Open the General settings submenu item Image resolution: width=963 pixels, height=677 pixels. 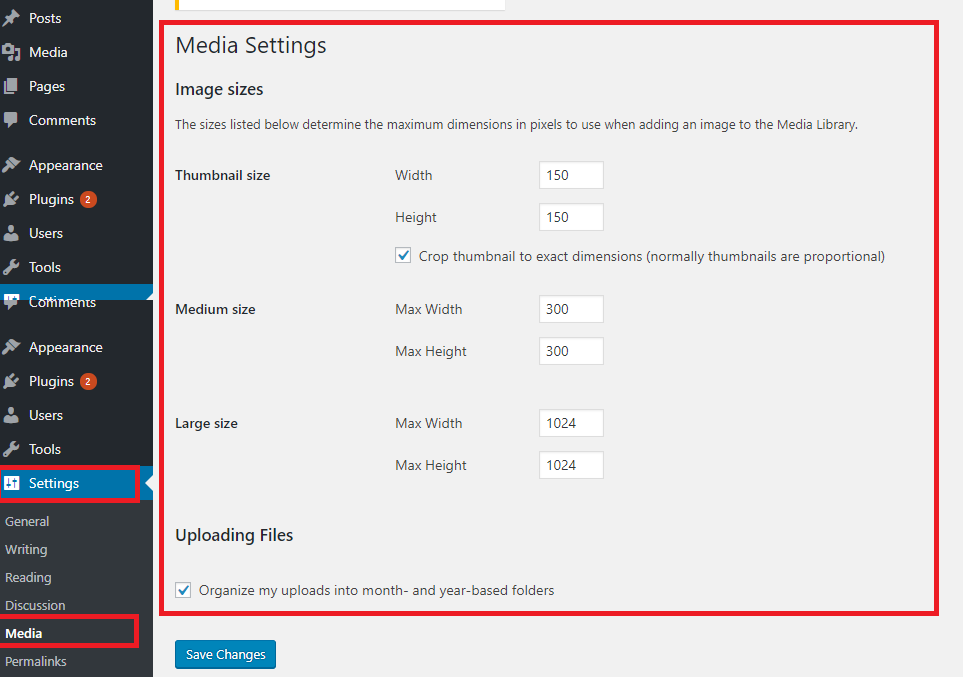pos(27,521)
